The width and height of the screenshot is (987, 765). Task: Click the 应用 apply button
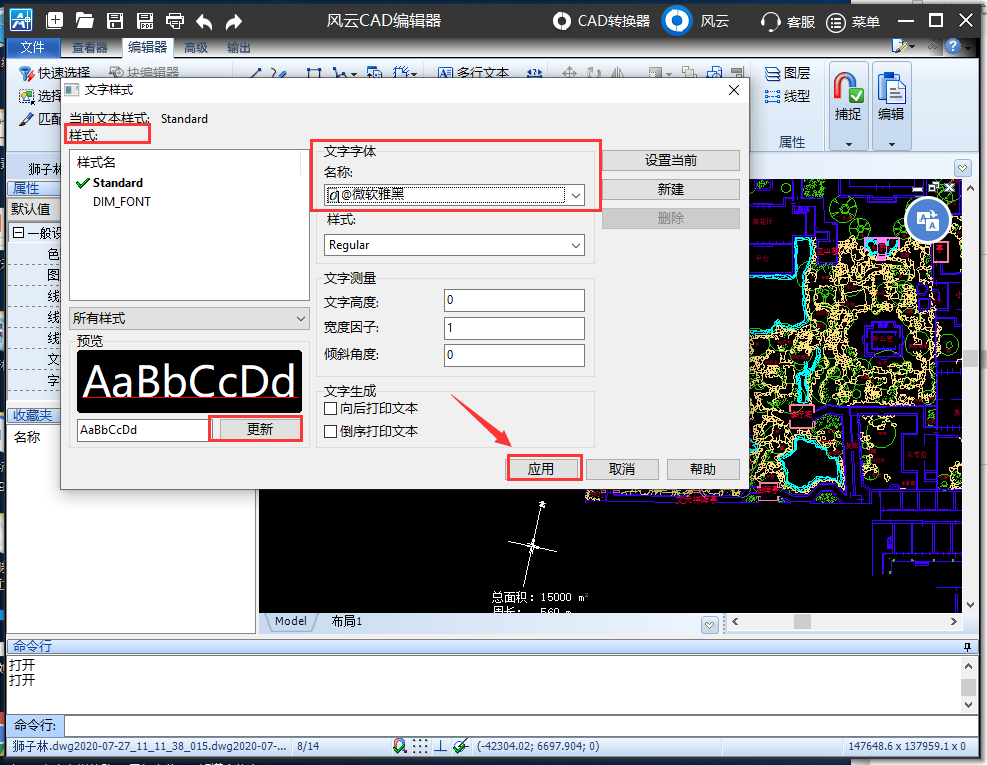click(541, 469)
